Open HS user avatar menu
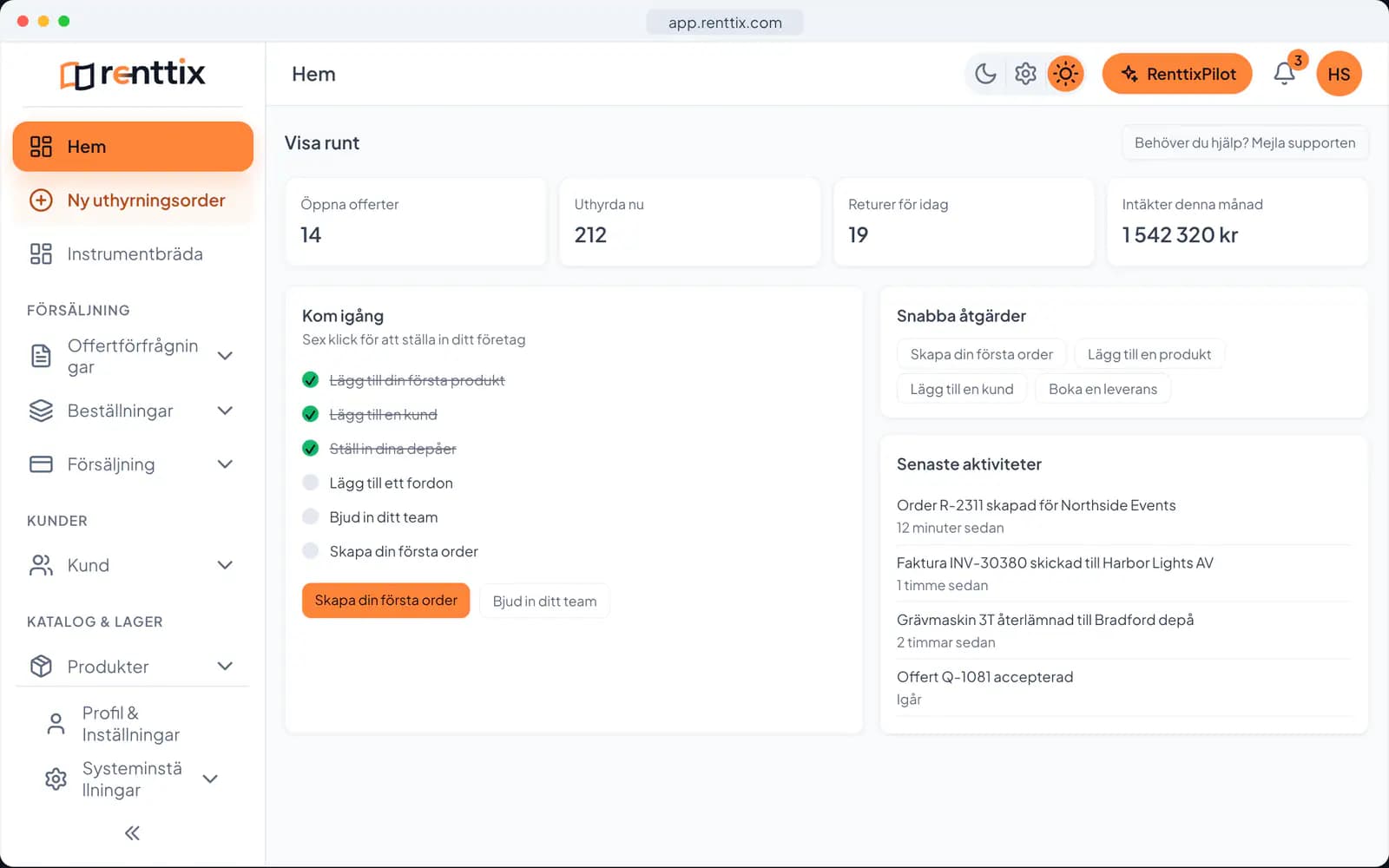1389x868 pixels. (1339, 74)
